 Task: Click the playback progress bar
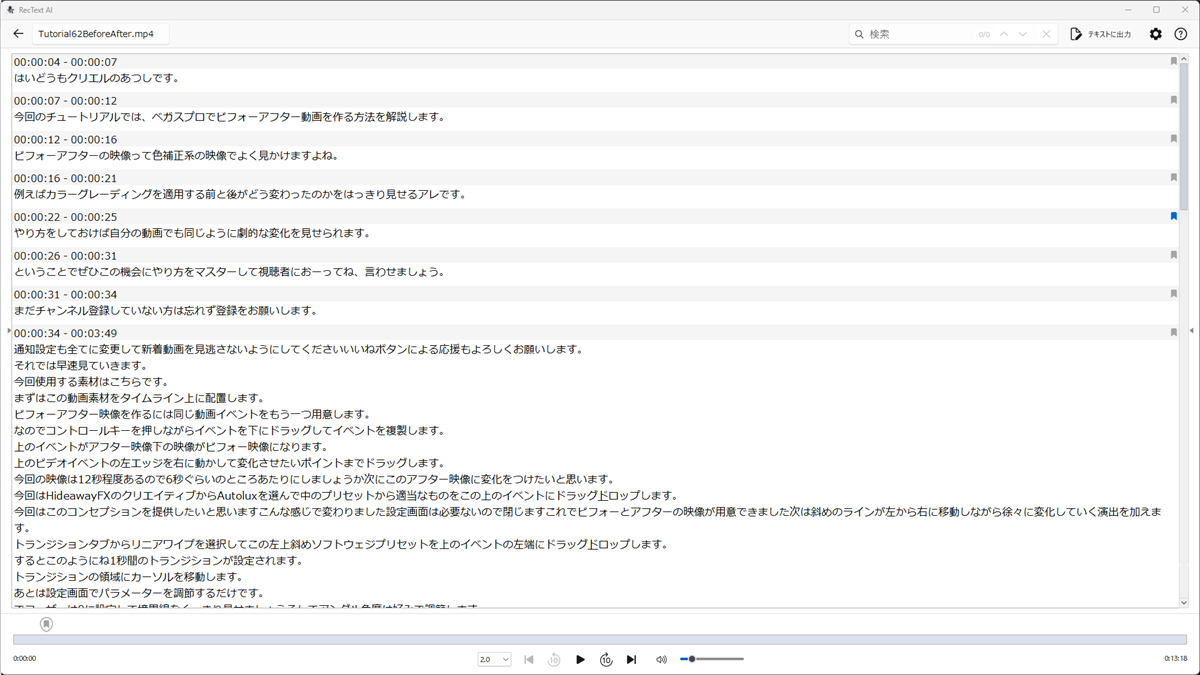[600, 640]
